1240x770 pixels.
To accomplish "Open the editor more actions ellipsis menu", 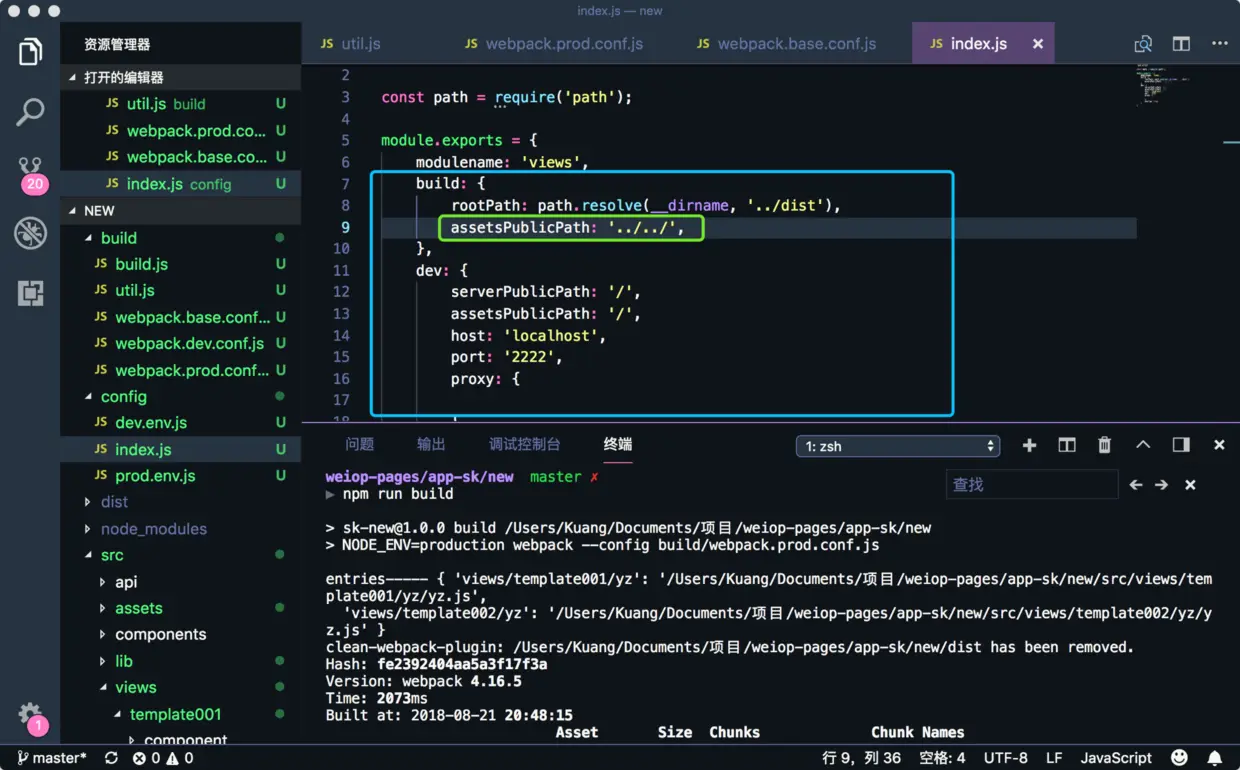I will tap(1220, 44).
